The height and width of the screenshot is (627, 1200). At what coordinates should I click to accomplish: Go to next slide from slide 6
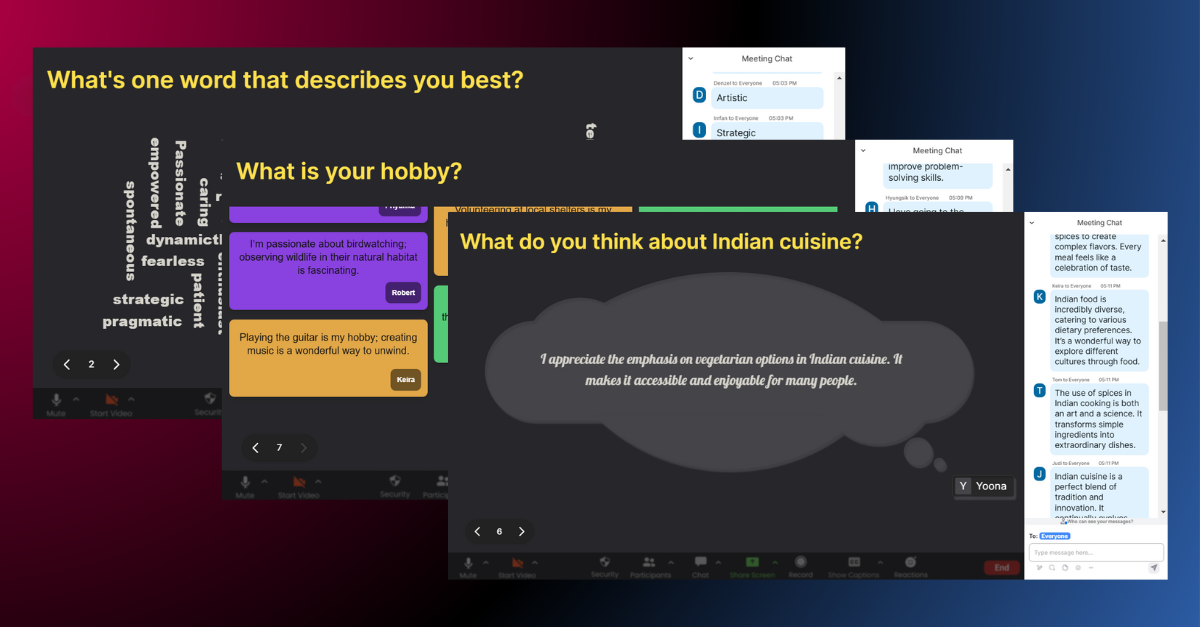pyautogui.click(x=521, y=532)
